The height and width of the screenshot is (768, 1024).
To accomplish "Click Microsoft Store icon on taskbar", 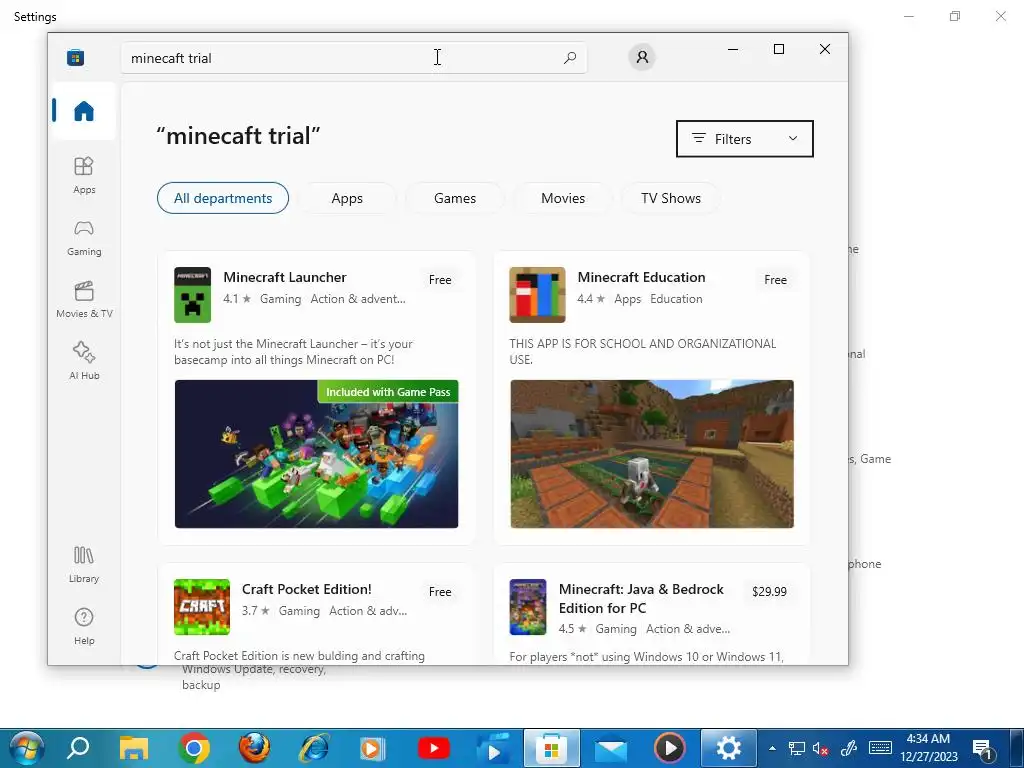I will point(551,748).
